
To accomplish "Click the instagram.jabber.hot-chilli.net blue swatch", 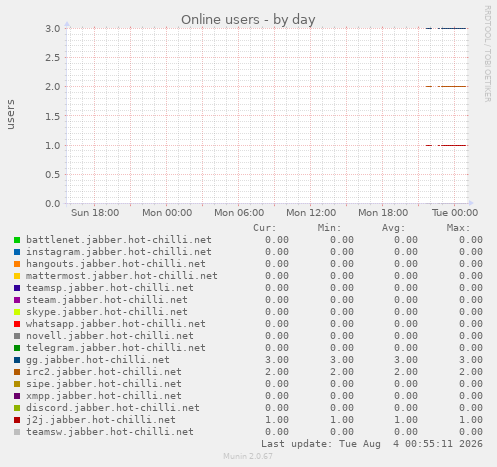I will [17, 252].
